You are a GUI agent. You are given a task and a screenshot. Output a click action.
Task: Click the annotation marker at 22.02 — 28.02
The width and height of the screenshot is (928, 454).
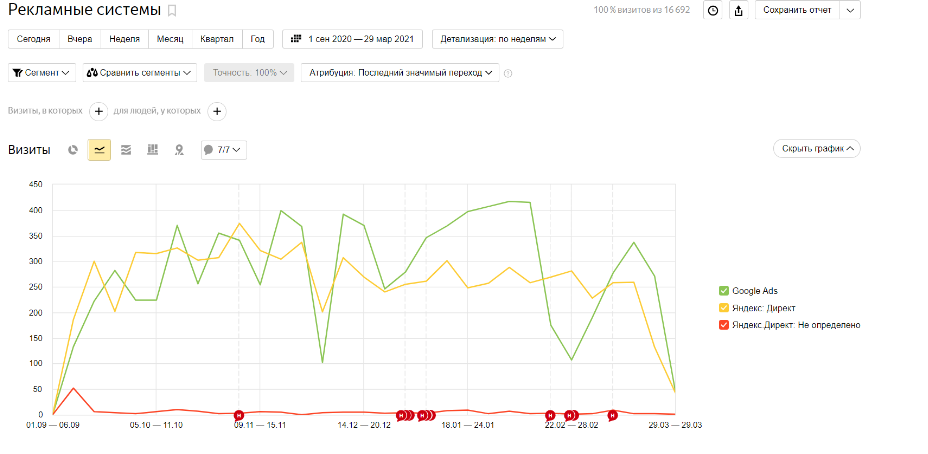[x=571, y=415]
